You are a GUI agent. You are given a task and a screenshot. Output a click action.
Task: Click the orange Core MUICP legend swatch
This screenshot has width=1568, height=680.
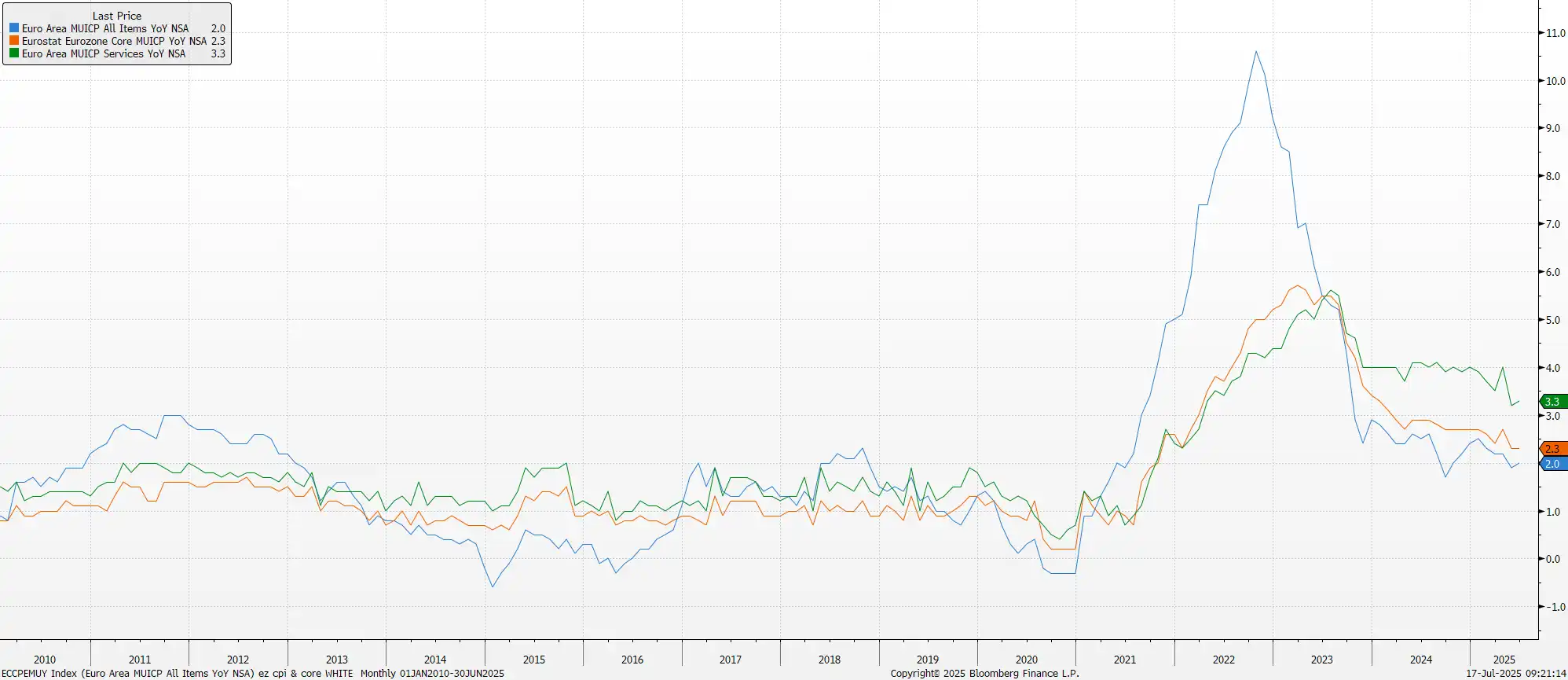click(x=14, y=41)
